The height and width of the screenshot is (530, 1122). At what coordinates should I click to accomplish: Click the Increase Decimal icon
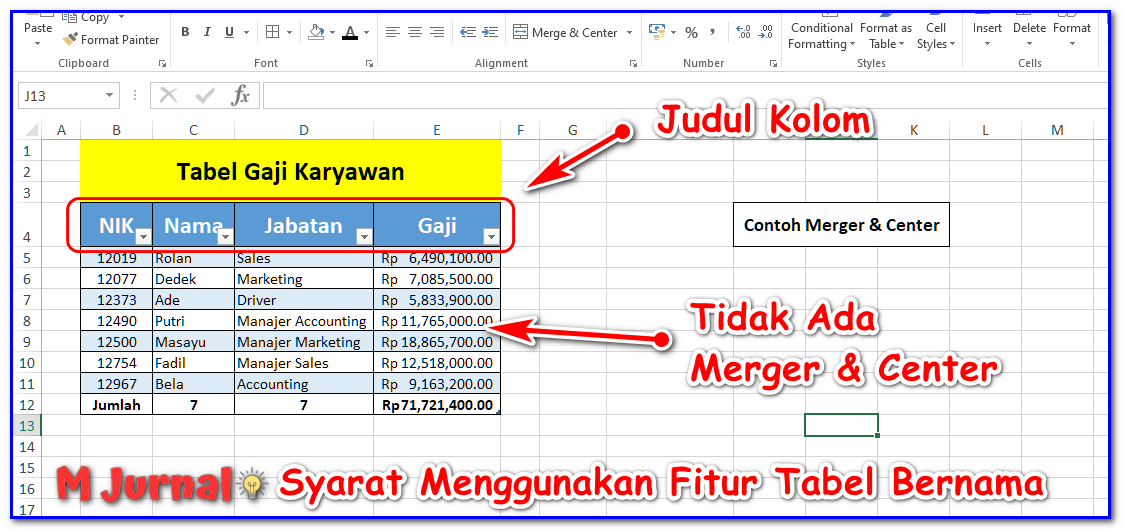click(743, 32)
